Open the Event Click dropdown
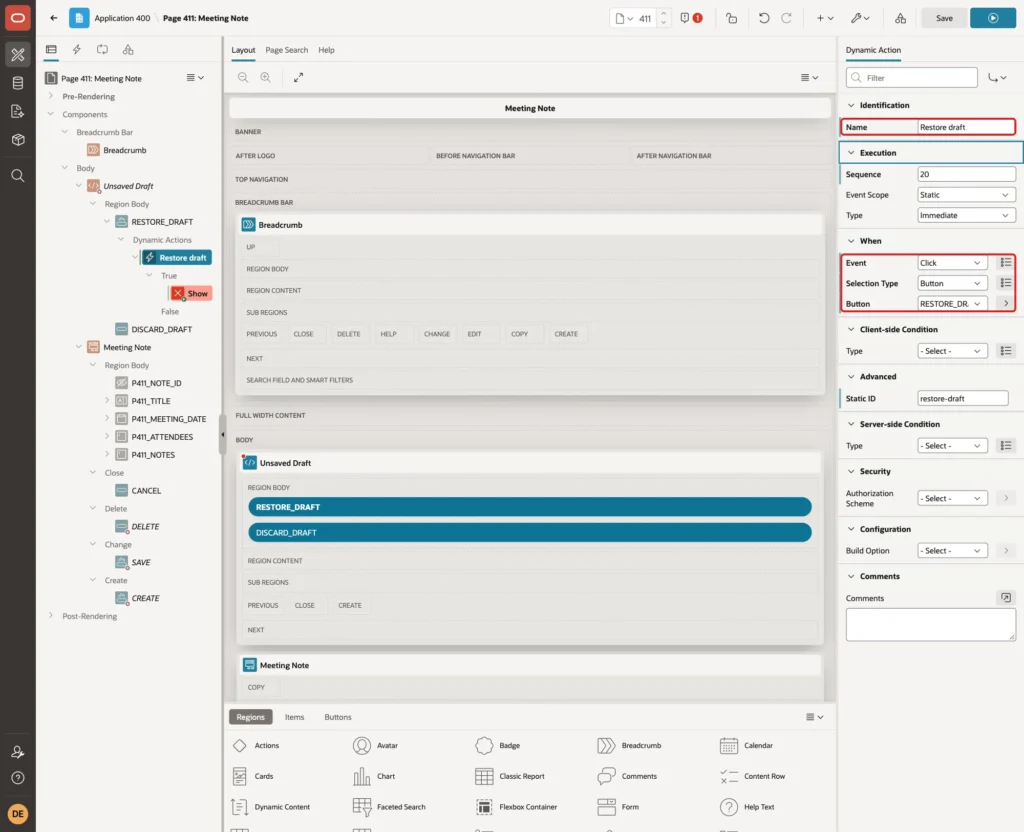The image size is (1024, 832). click(x=952, y=263)
